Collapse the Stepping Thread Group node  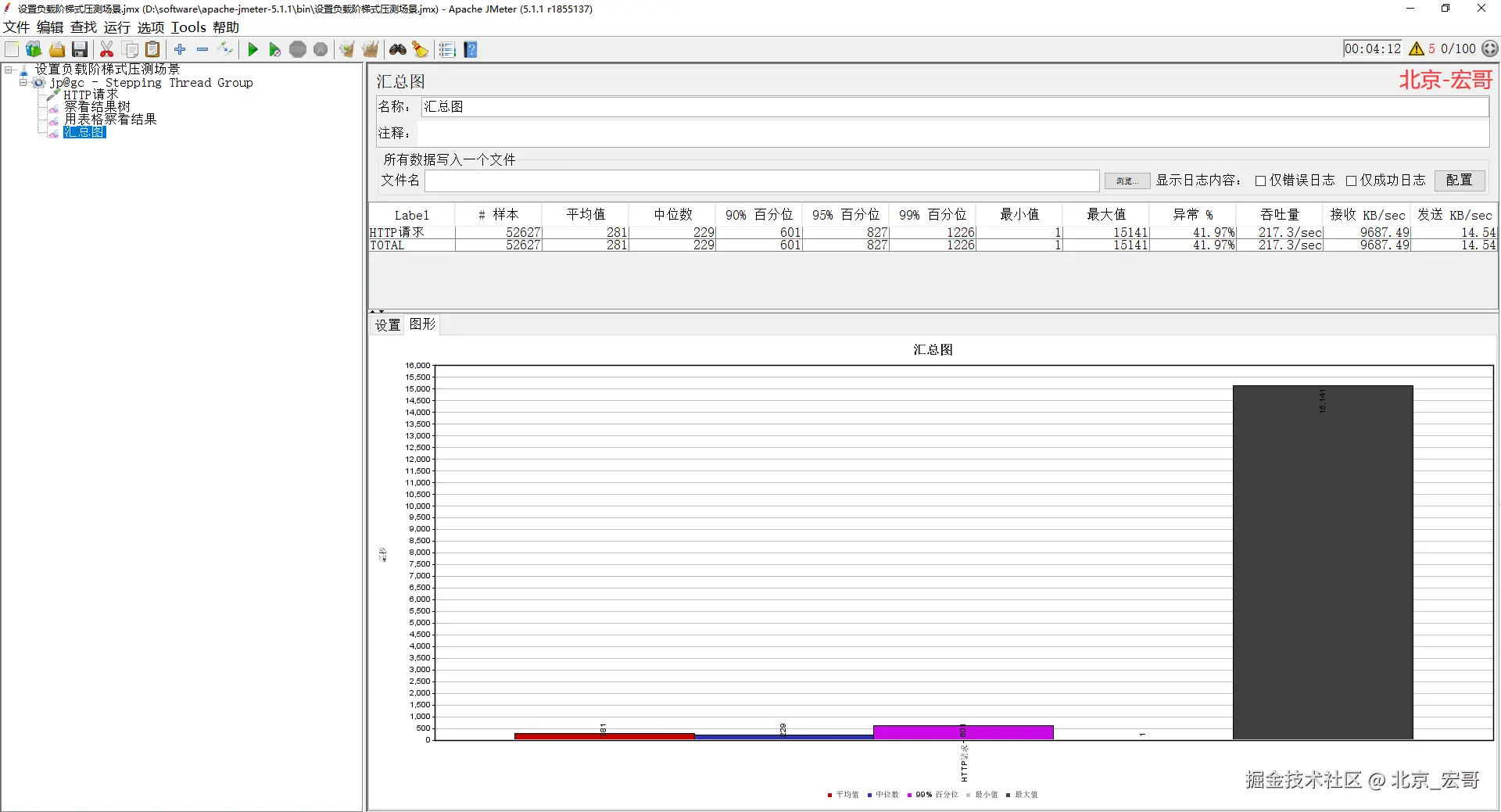point(23,82)
